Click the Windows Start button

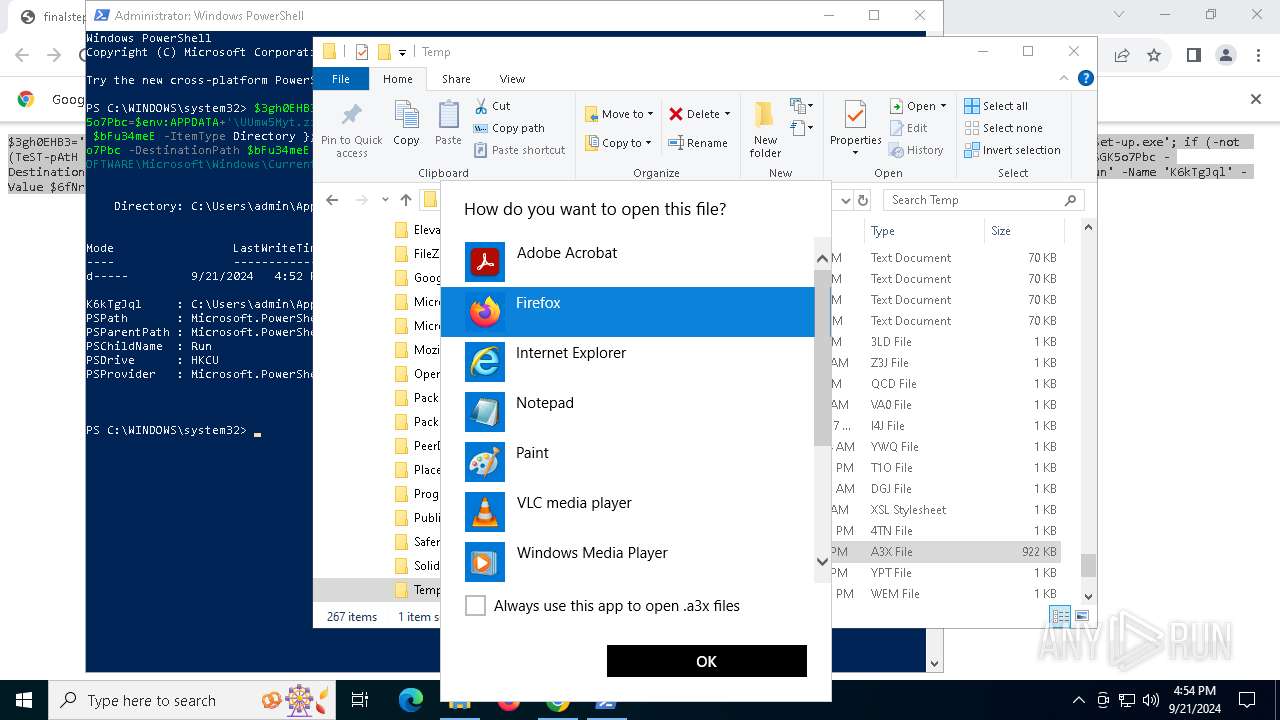coord(24,700)
